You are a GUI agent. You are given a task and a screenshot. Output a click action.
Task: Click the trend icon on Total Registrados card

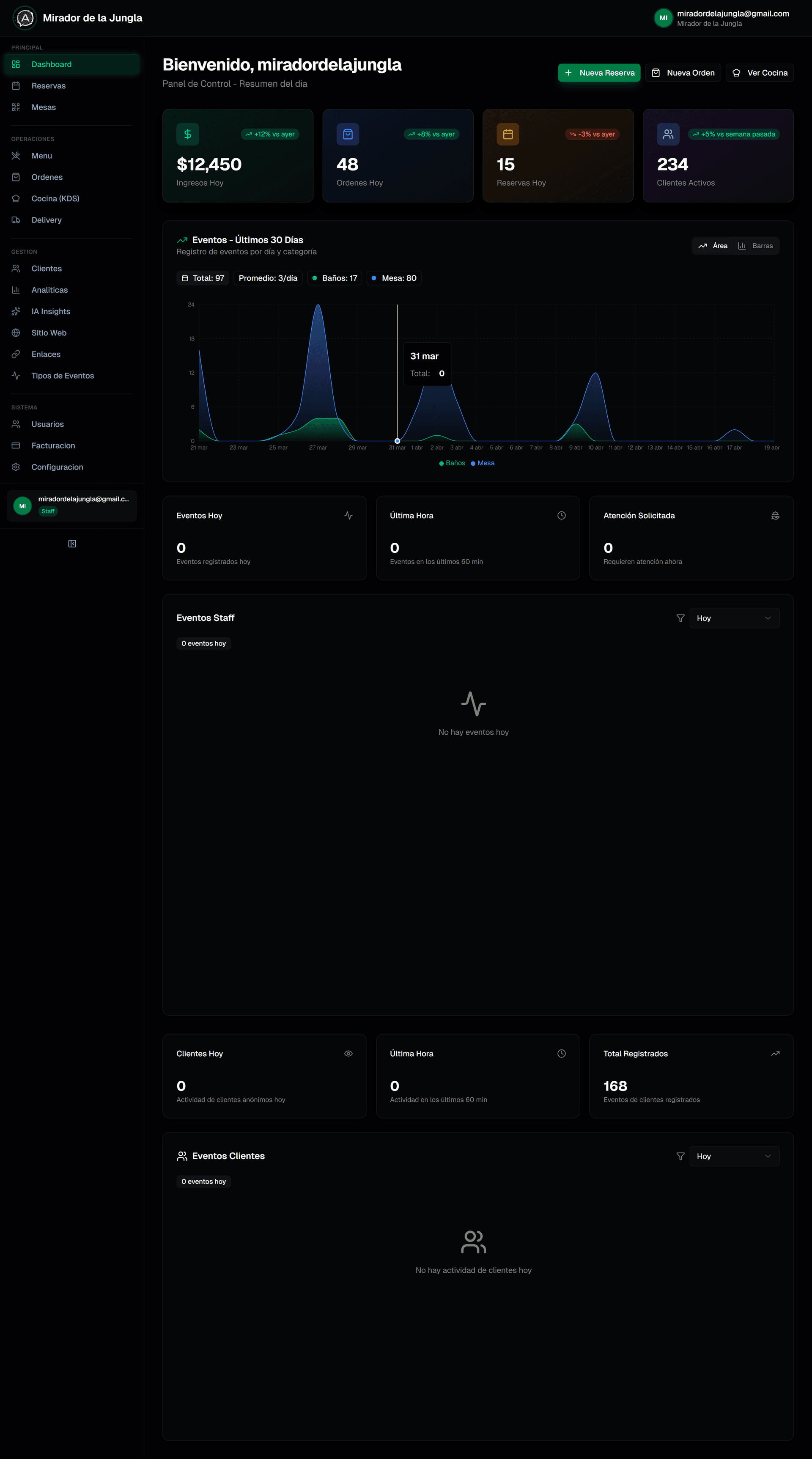coord(775,1053)
